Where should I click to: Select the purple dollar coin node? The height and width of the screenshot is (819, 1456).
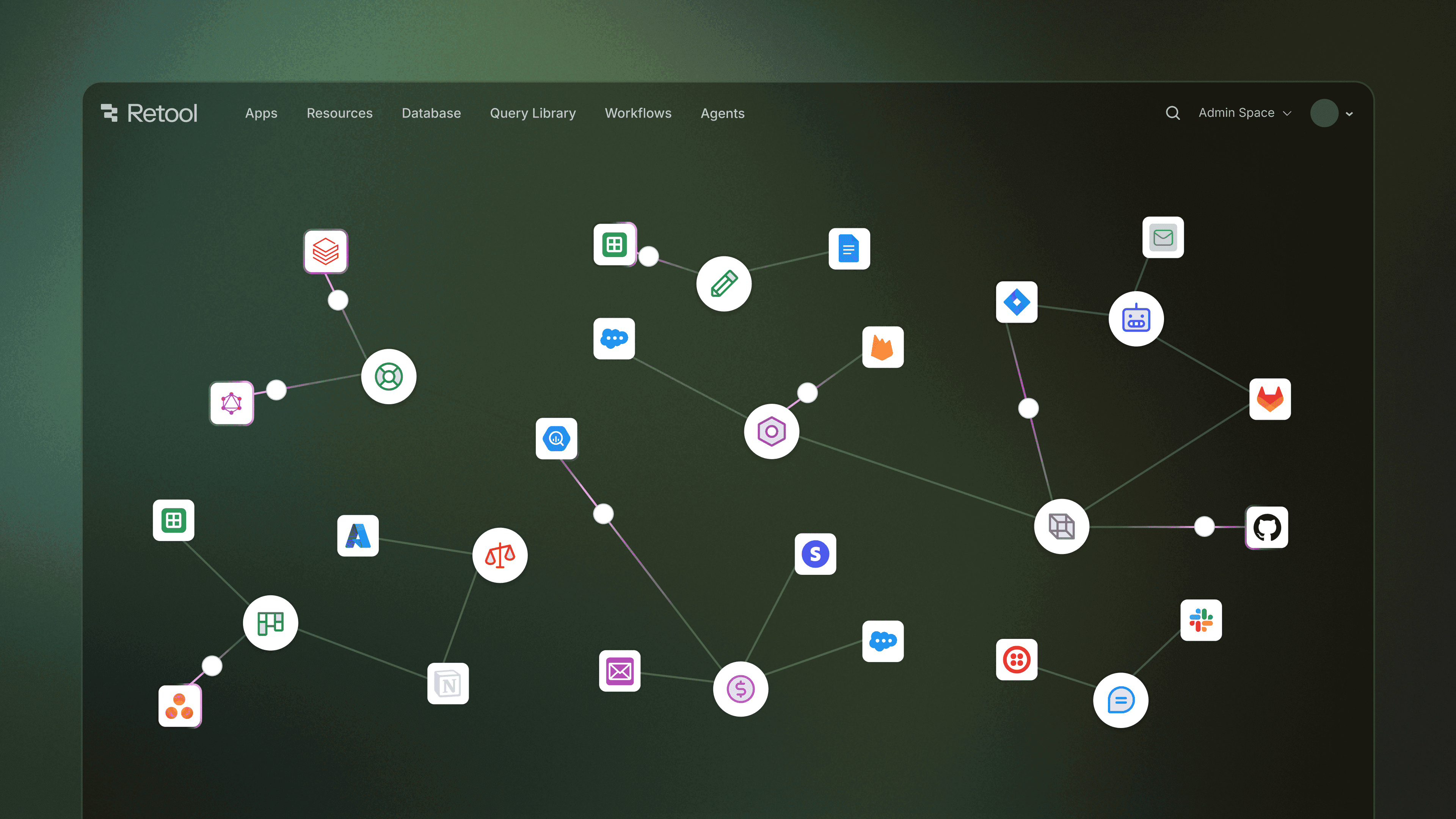point(741,689)
